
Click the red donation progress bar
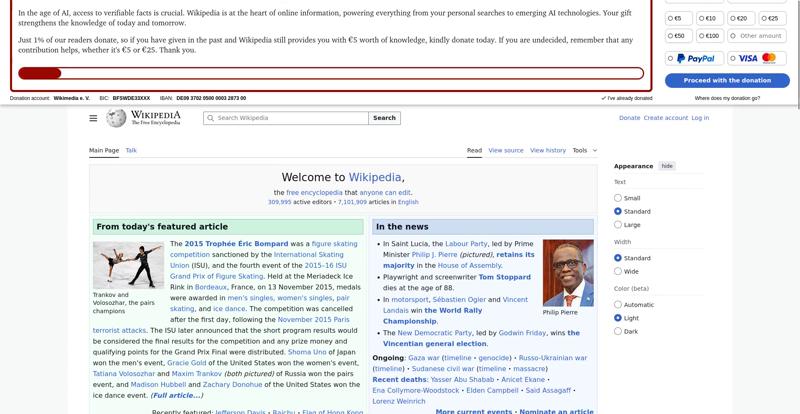(40, 73)
